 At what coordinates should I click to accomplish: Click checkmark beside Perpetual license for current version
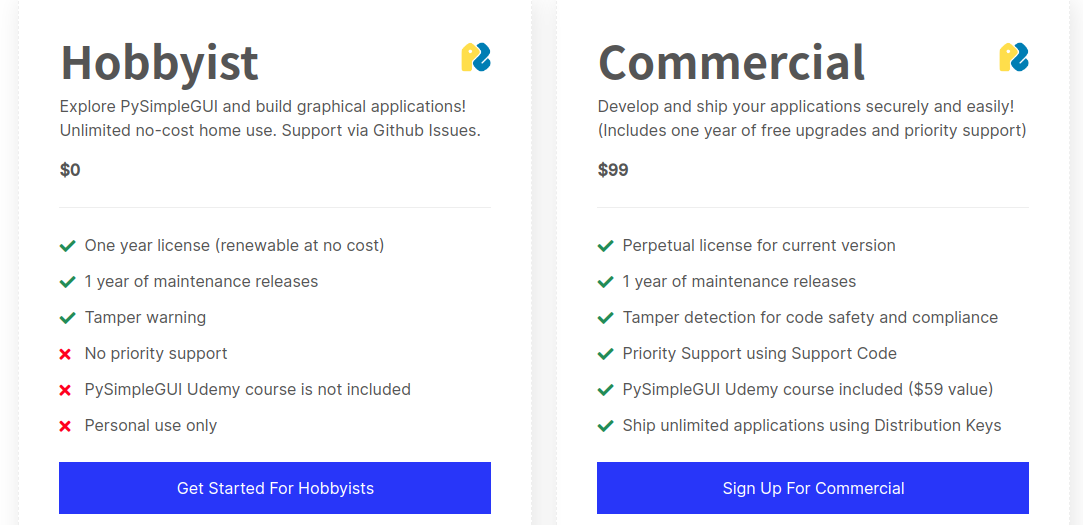(605, 246)
